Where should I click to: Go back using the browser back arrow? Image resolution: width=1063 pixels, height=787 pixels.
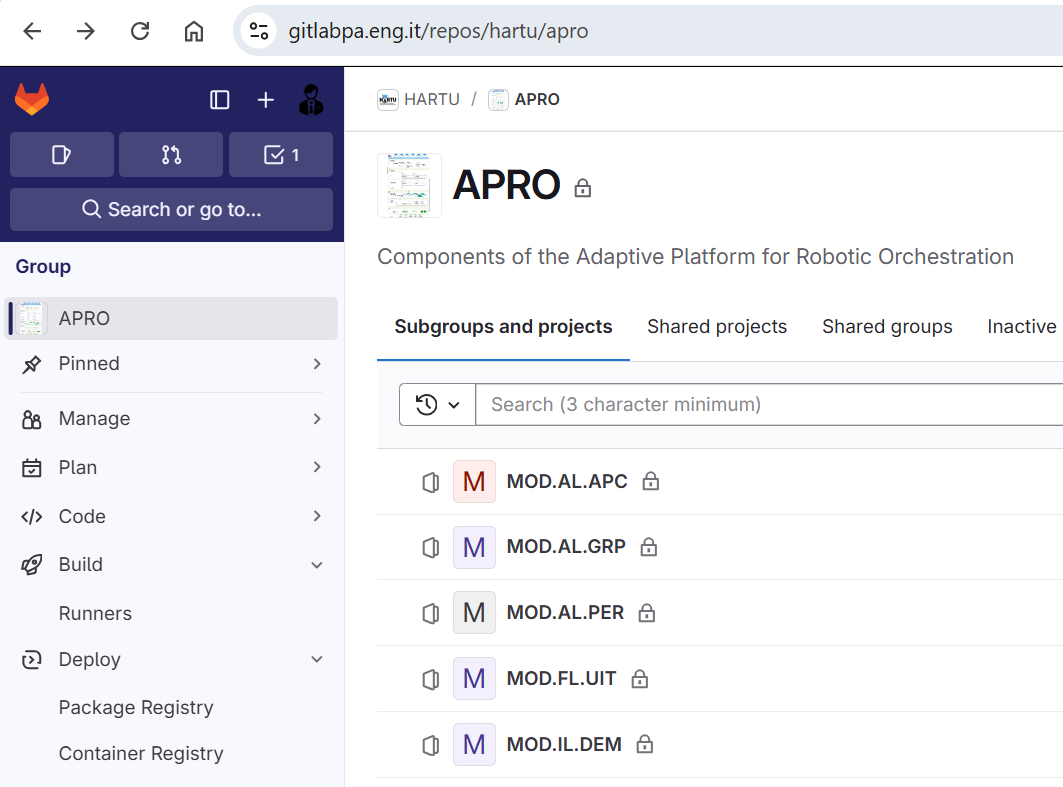(x=32, y=31)
